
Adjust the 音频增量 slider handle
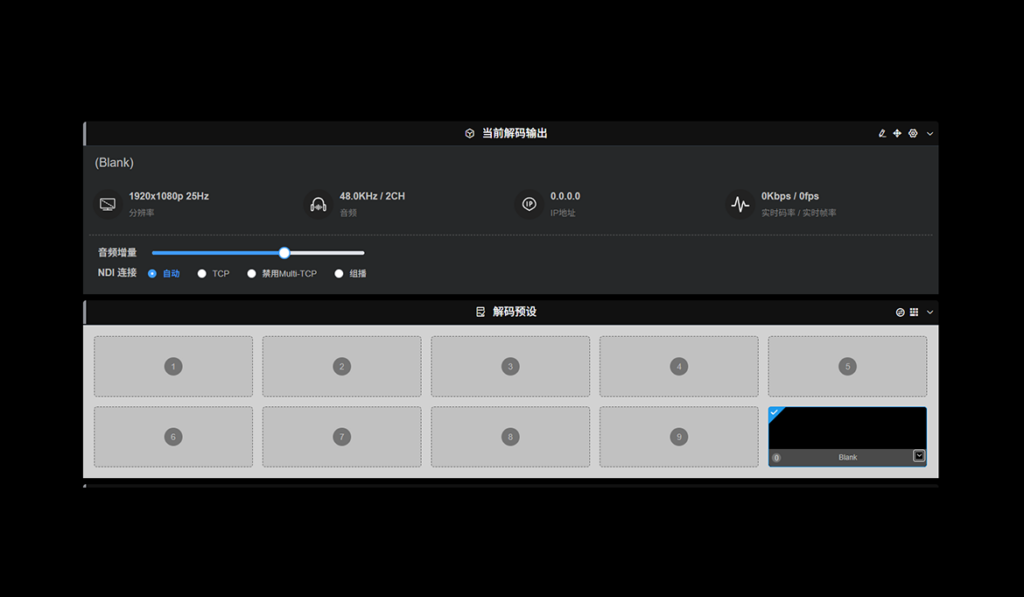(x=284, y=253)
